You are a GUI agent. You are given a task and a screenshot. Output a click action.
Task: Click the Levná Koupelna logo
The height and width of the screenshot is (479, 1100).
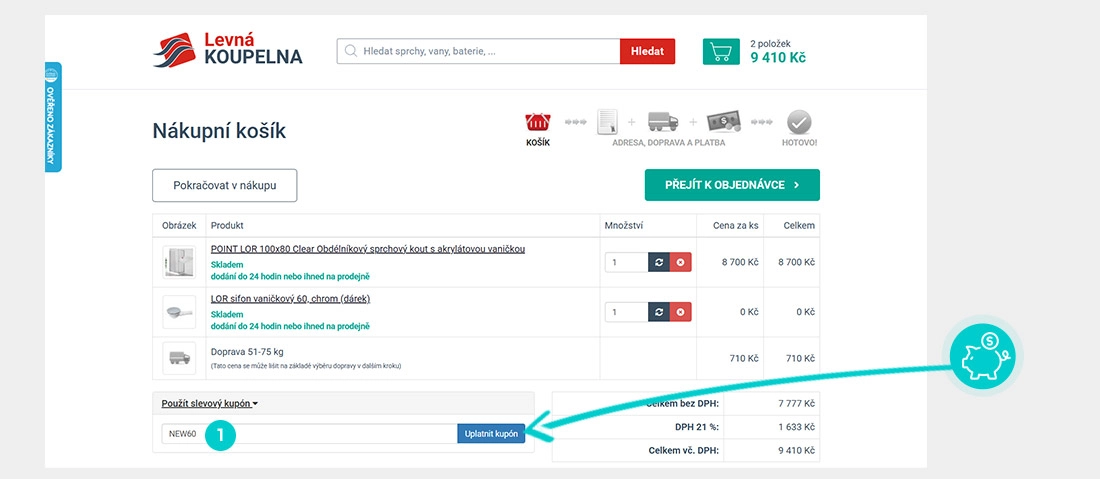tap(228, 50)
